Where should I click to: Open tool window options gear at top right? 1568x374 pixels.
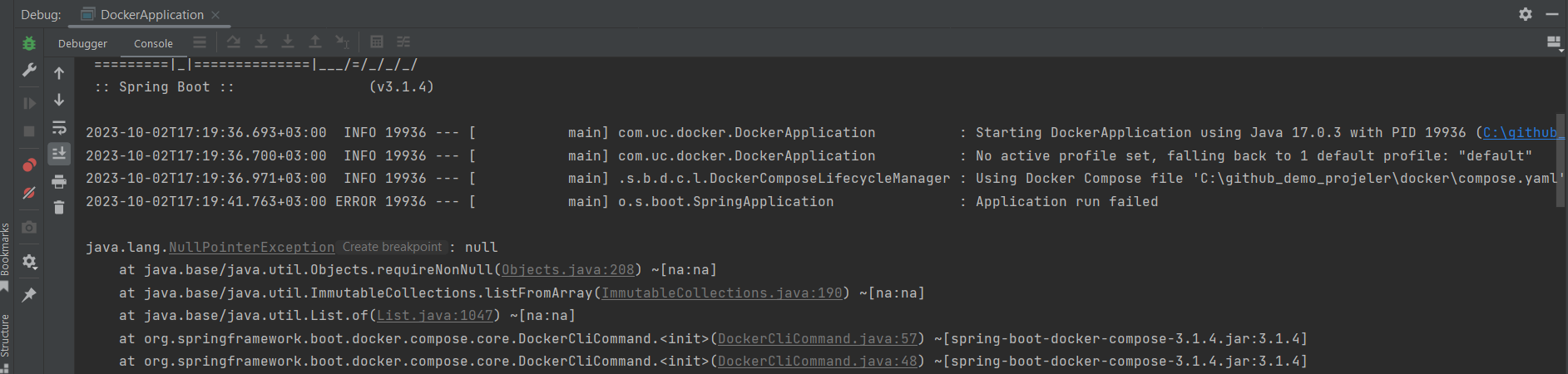tap(1525, 14)
